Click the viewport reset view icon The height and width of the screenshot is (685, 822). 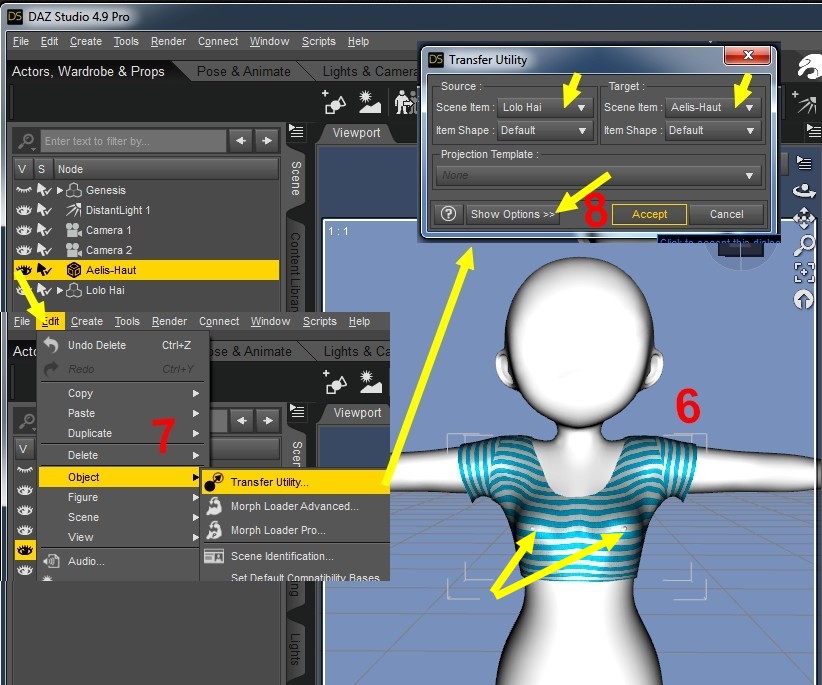804,300
